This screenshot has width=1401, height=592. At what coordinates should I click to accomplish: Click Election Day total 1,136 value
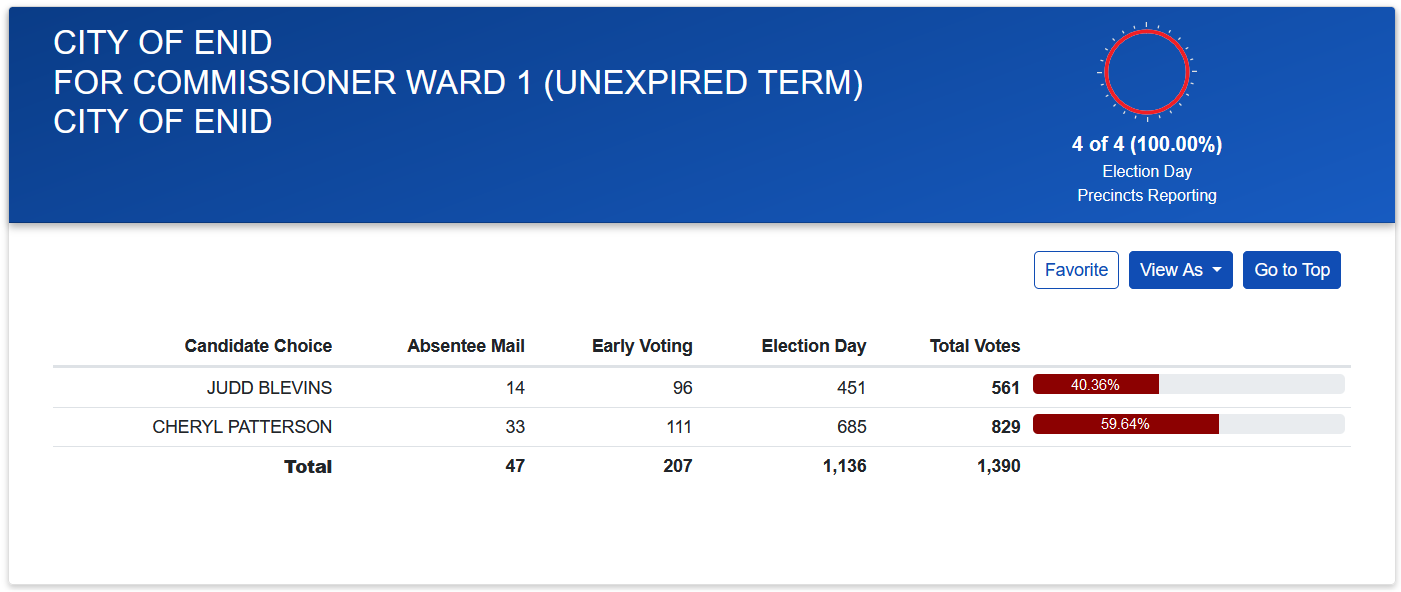click(844, 466)
